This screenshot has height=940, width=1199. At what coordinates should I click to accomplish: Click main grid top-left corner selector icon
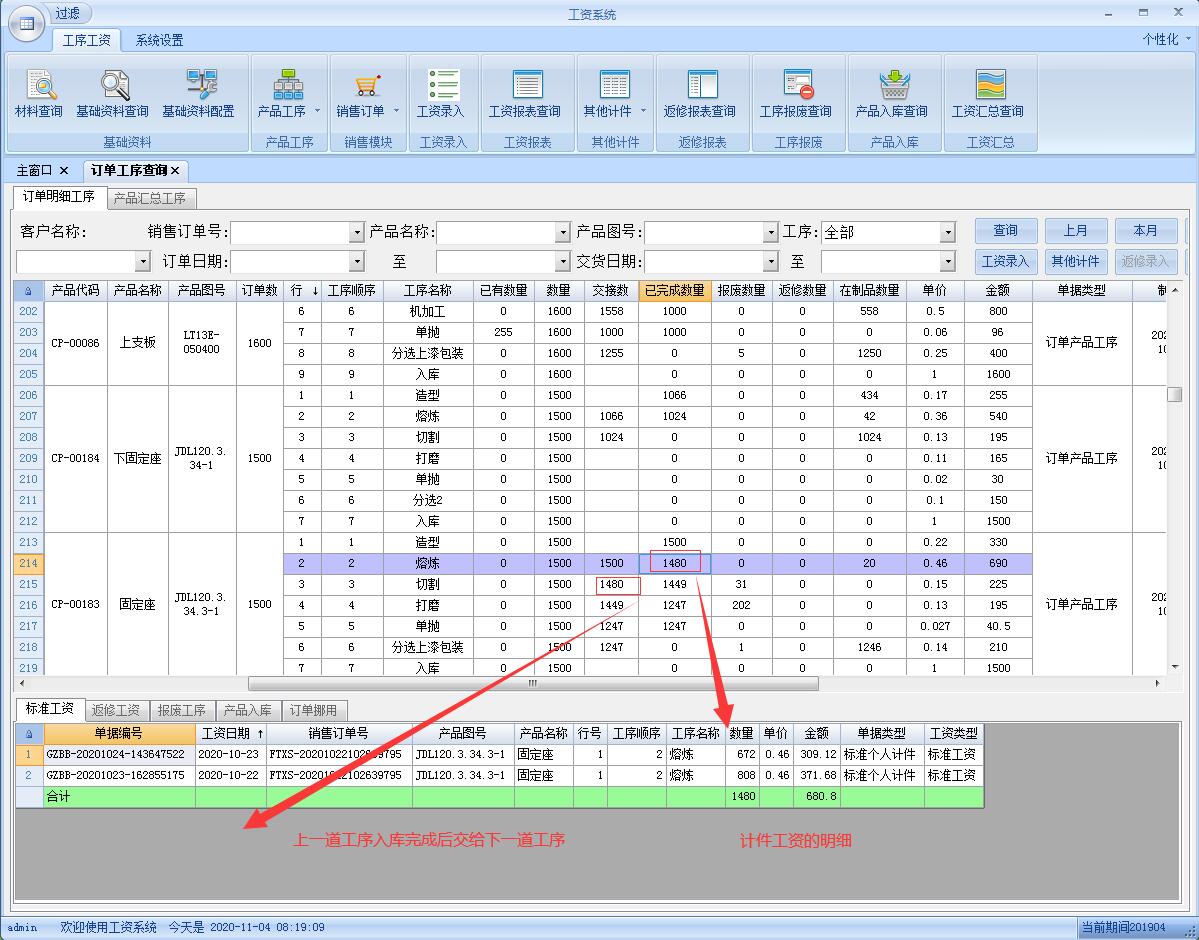click(x=29, y=291)
